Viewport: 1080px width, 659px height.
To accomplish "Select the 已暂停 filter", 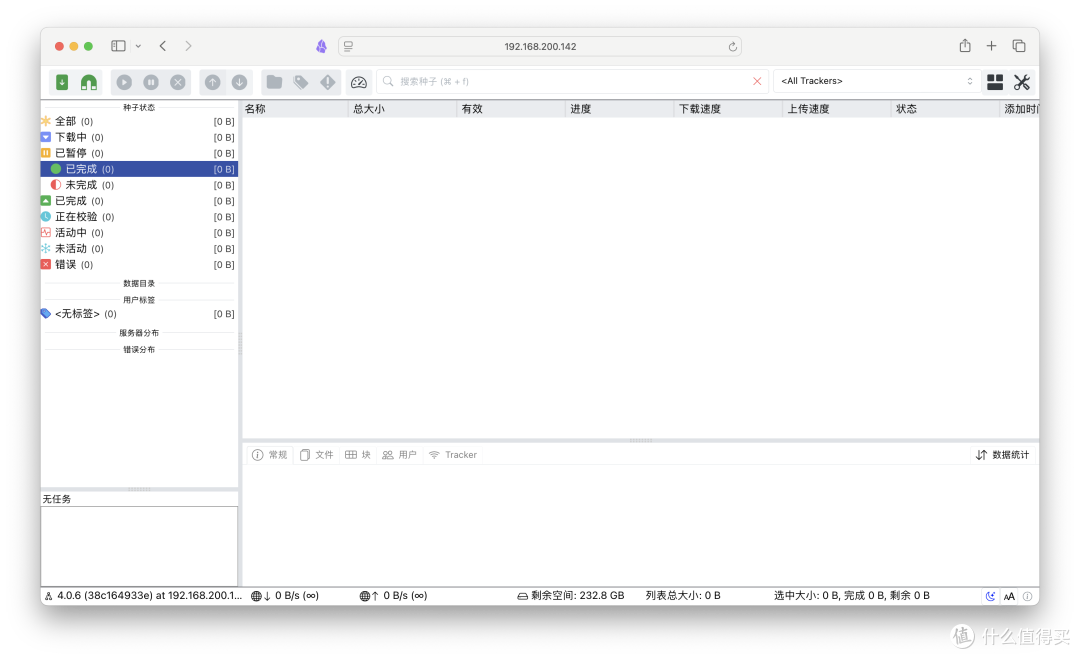I will point(138,153).
